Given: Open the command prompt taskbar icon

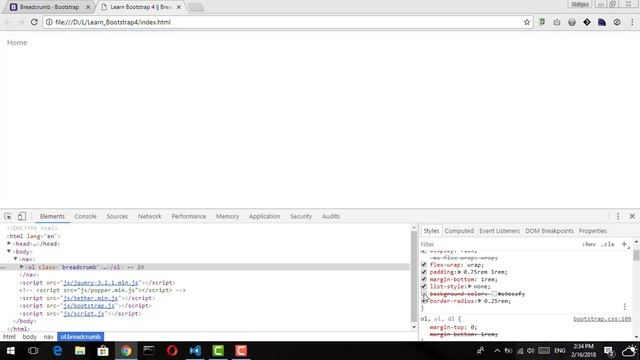Looking at the screenshot, I should coord(149,351).
